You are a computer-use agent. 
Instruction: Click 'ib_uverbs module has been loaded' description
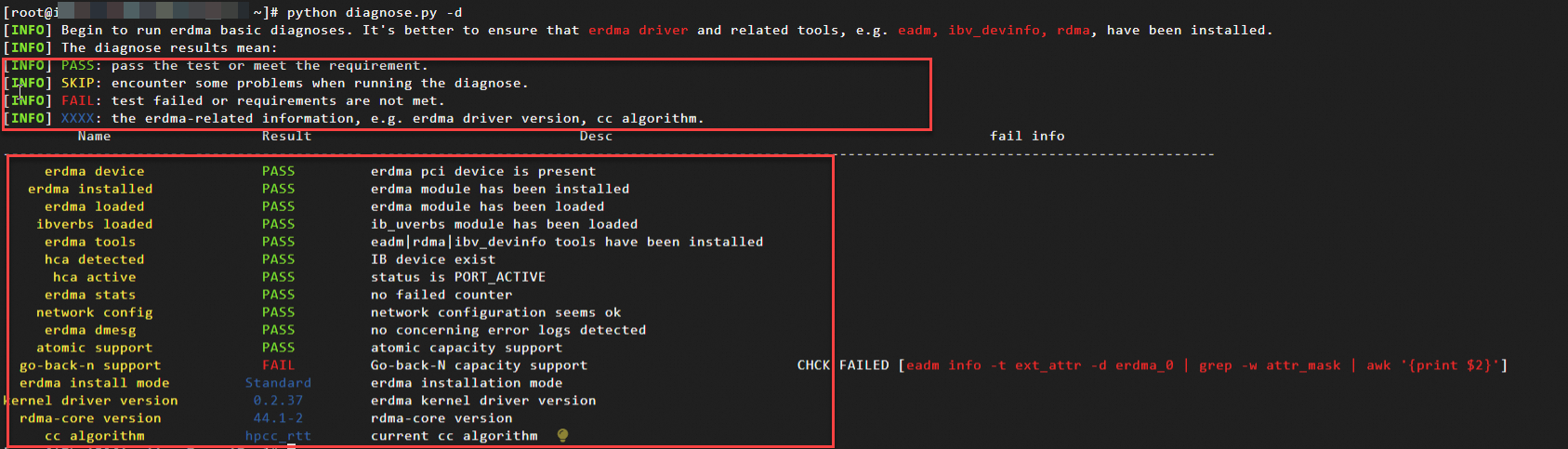(505, 224)
